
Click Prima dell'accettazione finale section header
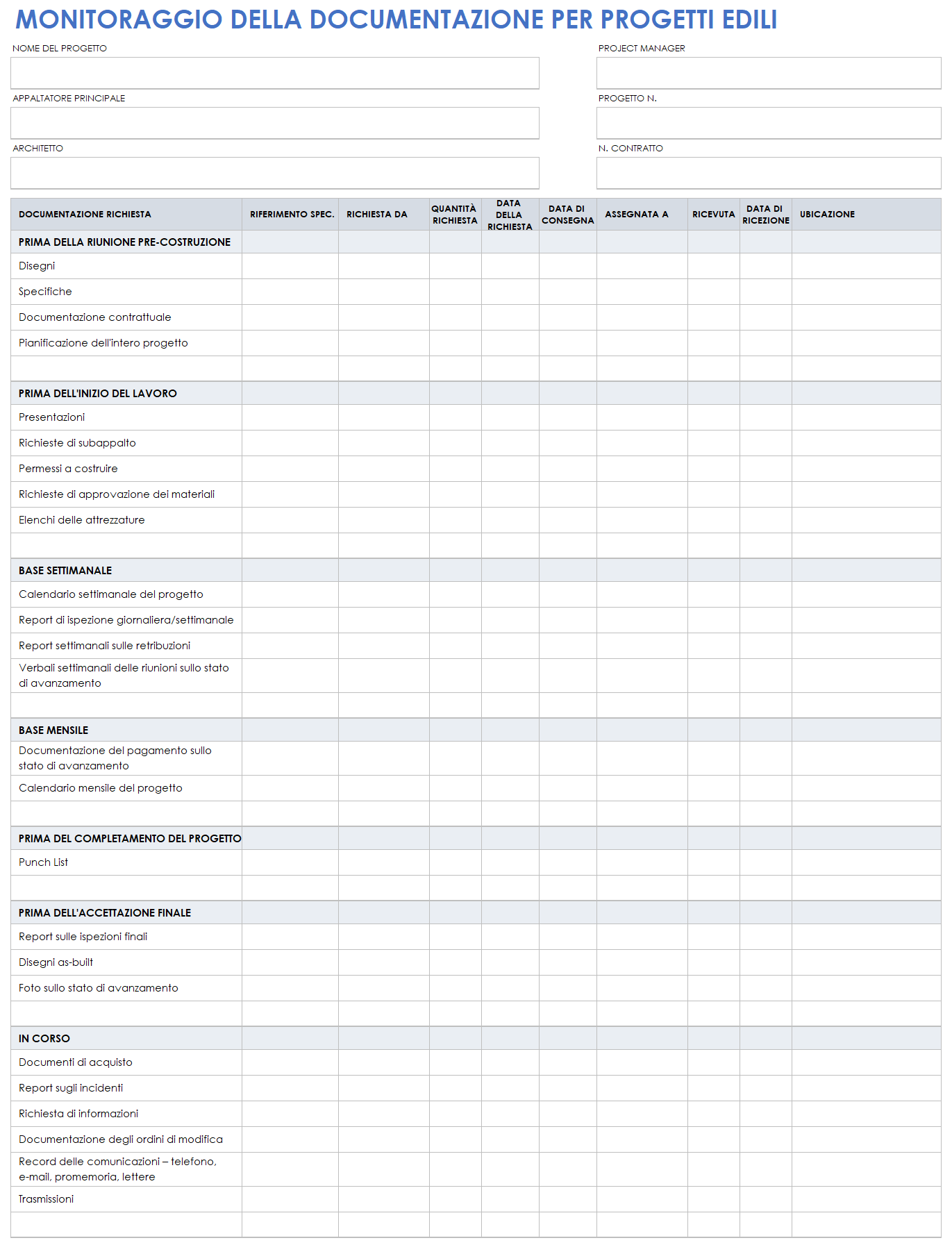tap(476, 913)
